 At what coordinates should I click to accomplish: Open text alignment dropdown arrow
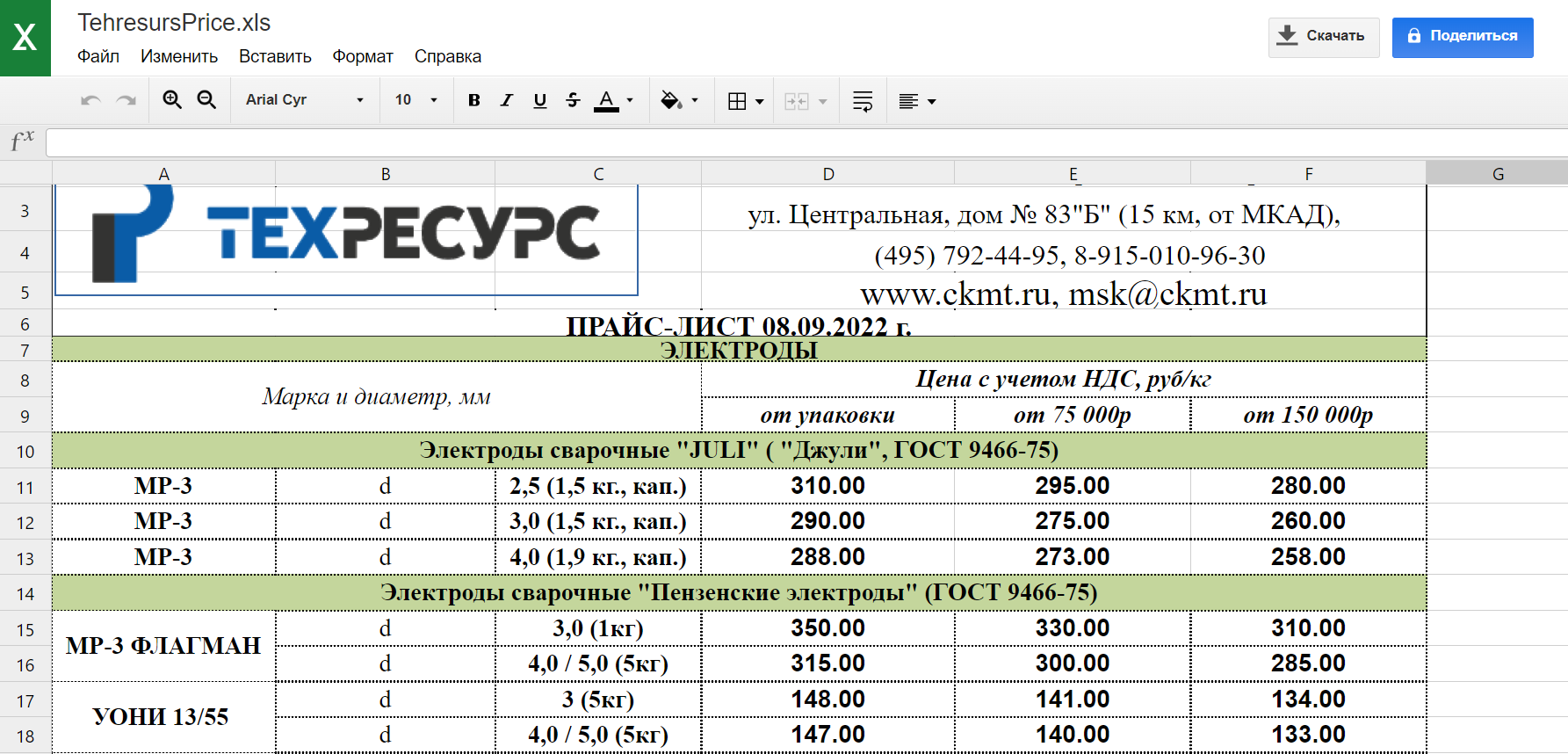(x=932, y=101)
